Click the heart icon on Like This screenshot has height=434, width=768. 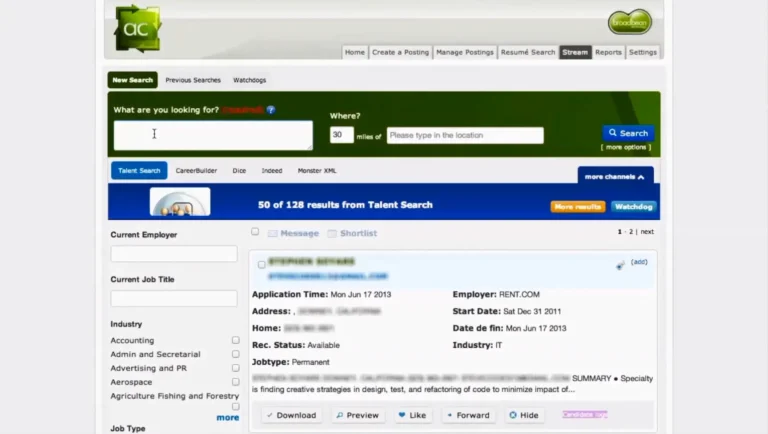(402, 415)
